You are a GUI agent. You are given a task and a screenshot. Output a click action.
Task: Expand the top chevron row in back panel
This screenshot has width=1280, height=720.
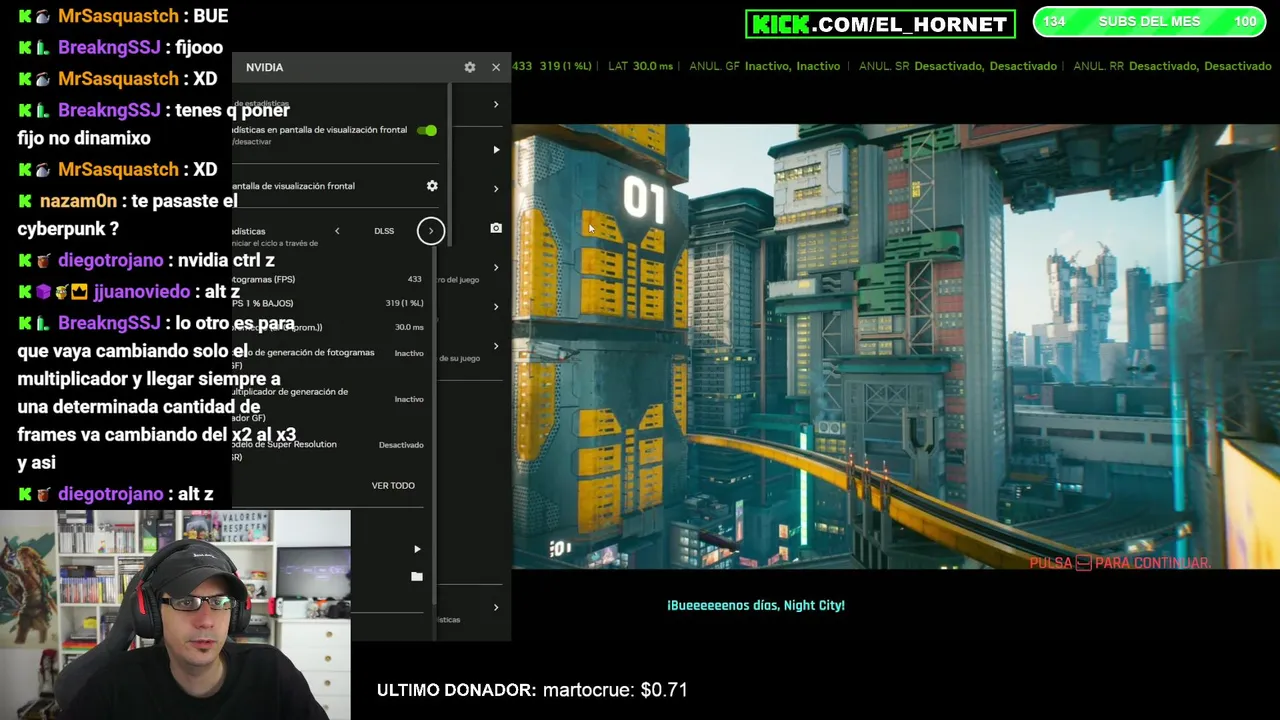496,104
